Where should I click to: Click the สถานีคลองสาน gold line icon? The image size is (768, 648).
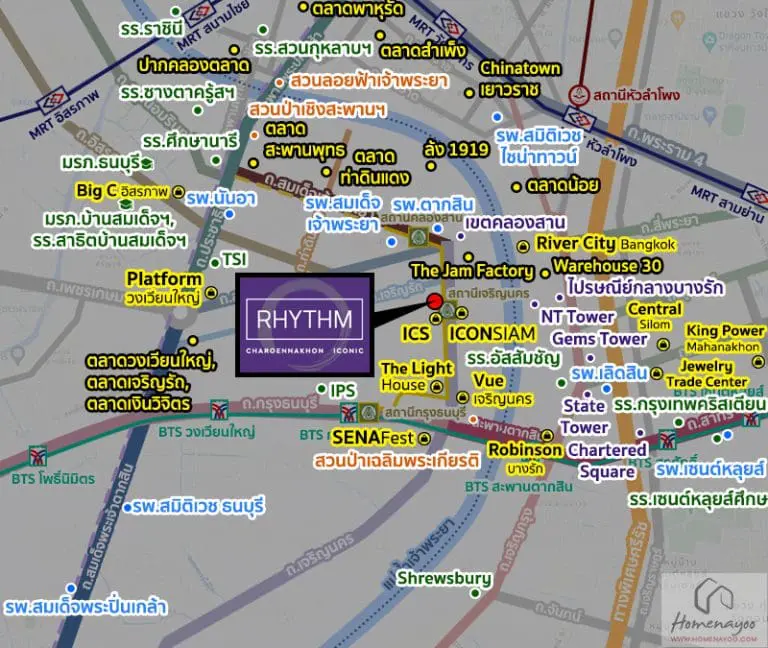[x=419, y=238]
